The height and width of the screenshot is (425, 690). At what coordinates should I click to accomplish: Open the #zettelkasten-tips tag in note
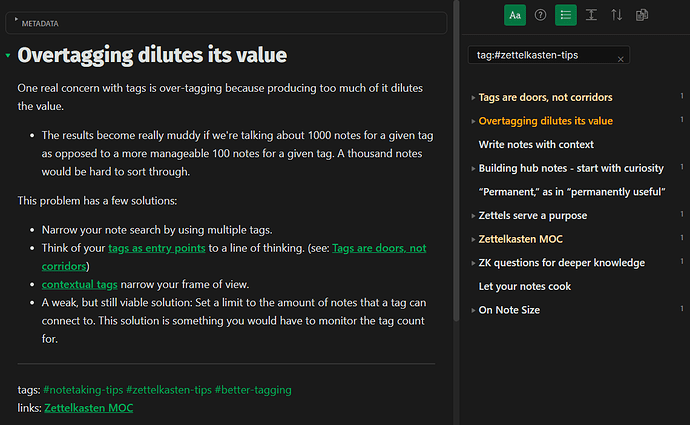[x=169, y=390]
